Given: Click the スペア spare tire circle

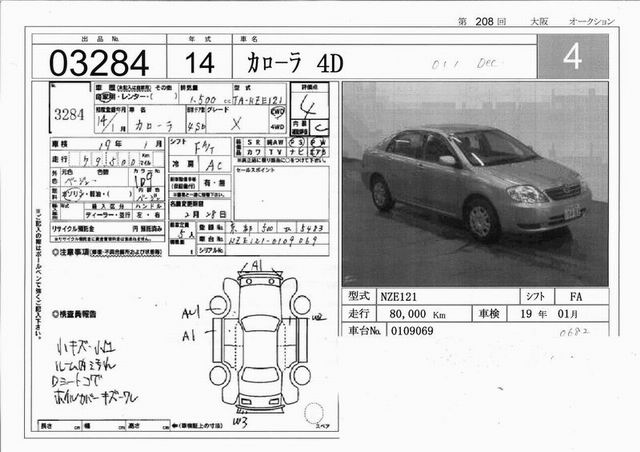Looking at the screenshot, I should [x=314, y=412].
